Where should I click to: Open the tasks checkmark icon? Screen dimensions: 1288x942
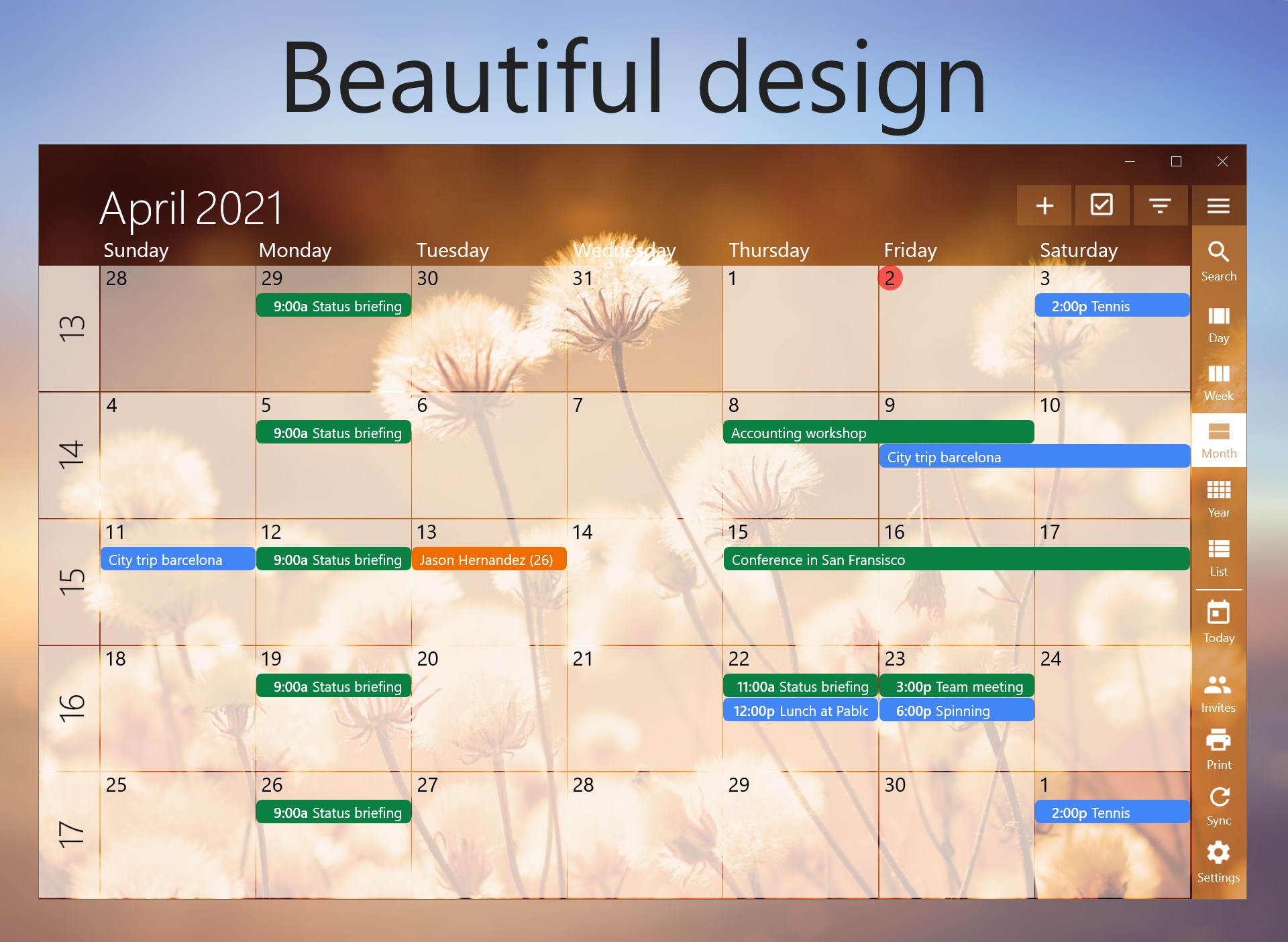pos(1102,205)
